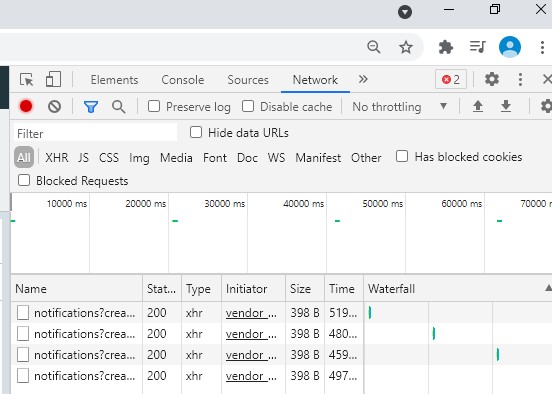The image size is (552, 394).
Task: Toggle the device toolbar icon
Action: (54, 79)
